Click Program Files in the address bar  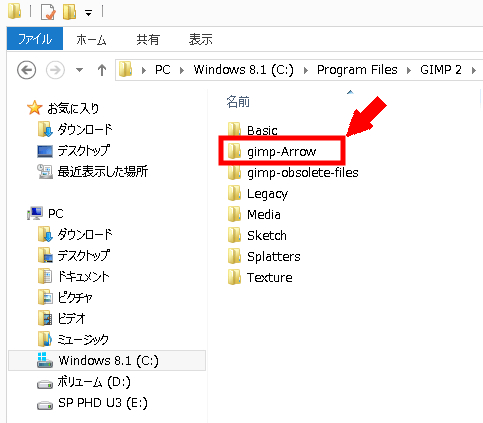click(357, 70)
